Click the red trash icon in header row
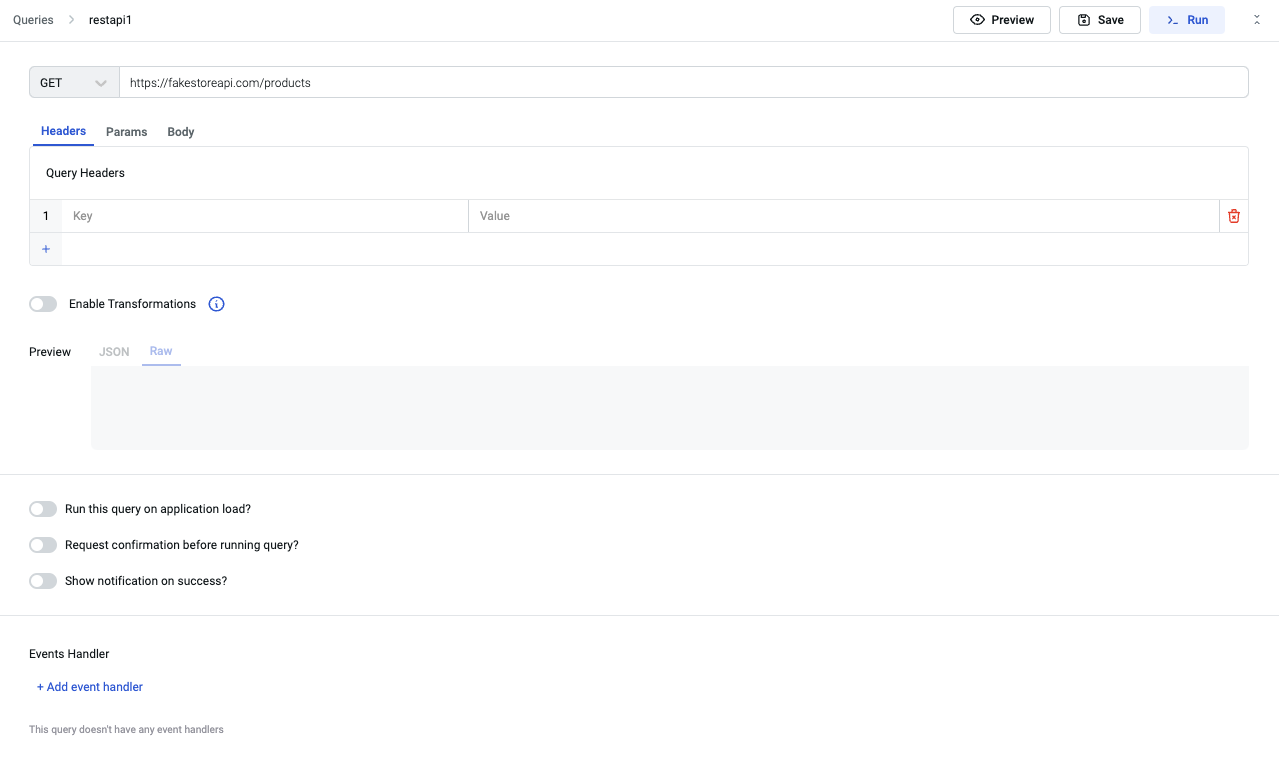 [x=1233, y=216]
